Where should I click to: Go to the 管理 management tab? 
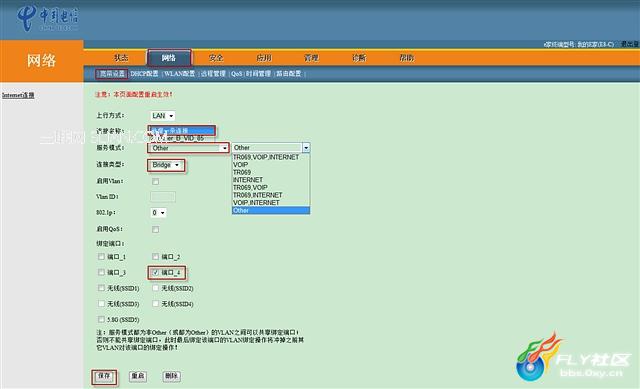311,58
